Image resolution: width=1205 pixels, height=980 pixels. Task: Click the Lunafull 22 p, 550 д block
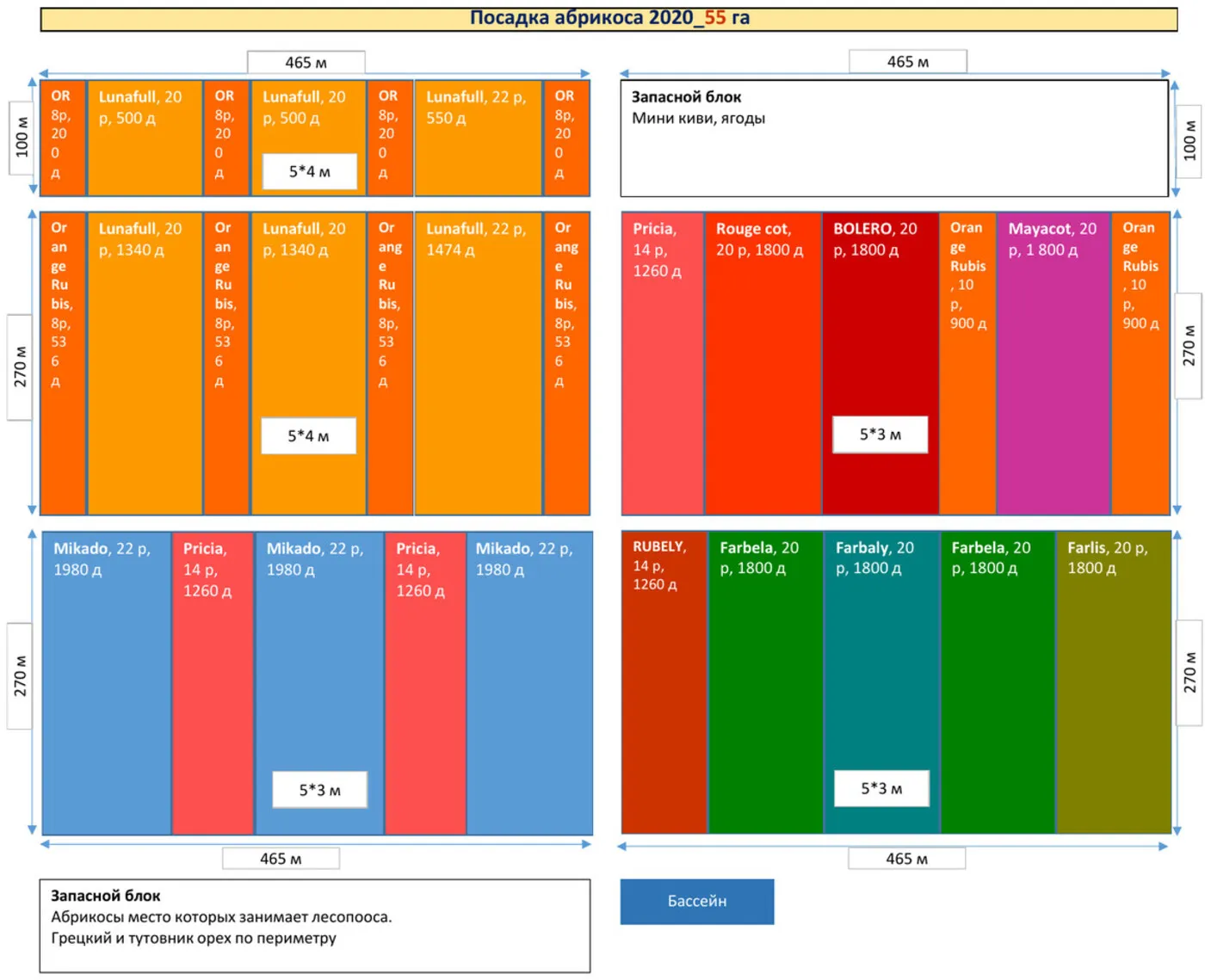point(478,139)
